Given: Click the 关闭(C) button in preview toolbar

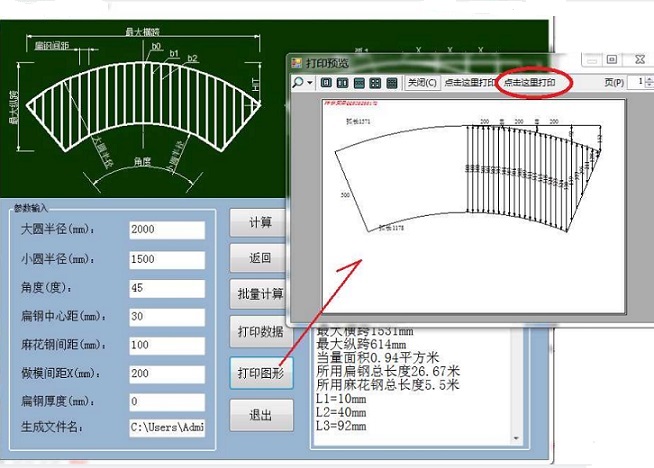Looking at the screenshot, I should 421,83.
